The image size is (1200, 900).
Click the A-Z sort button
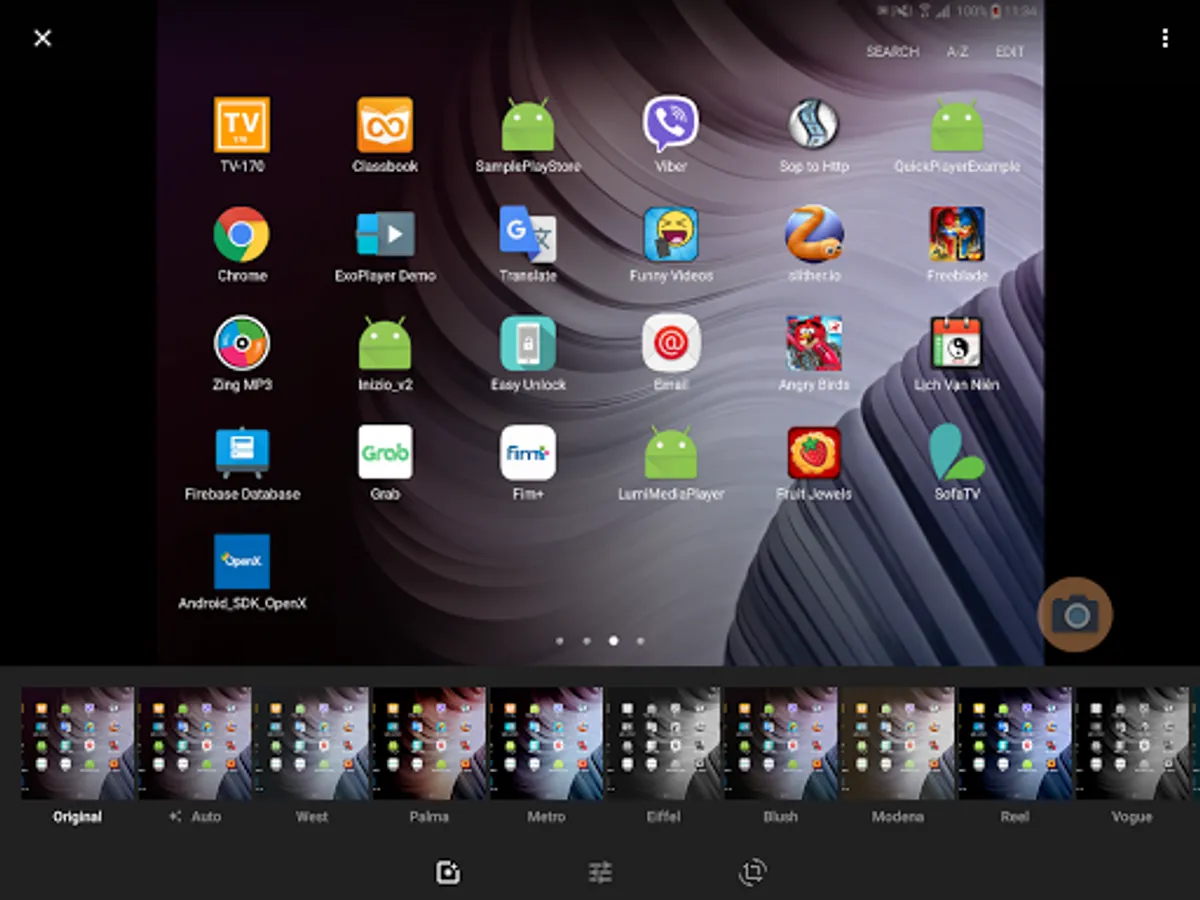957,52
